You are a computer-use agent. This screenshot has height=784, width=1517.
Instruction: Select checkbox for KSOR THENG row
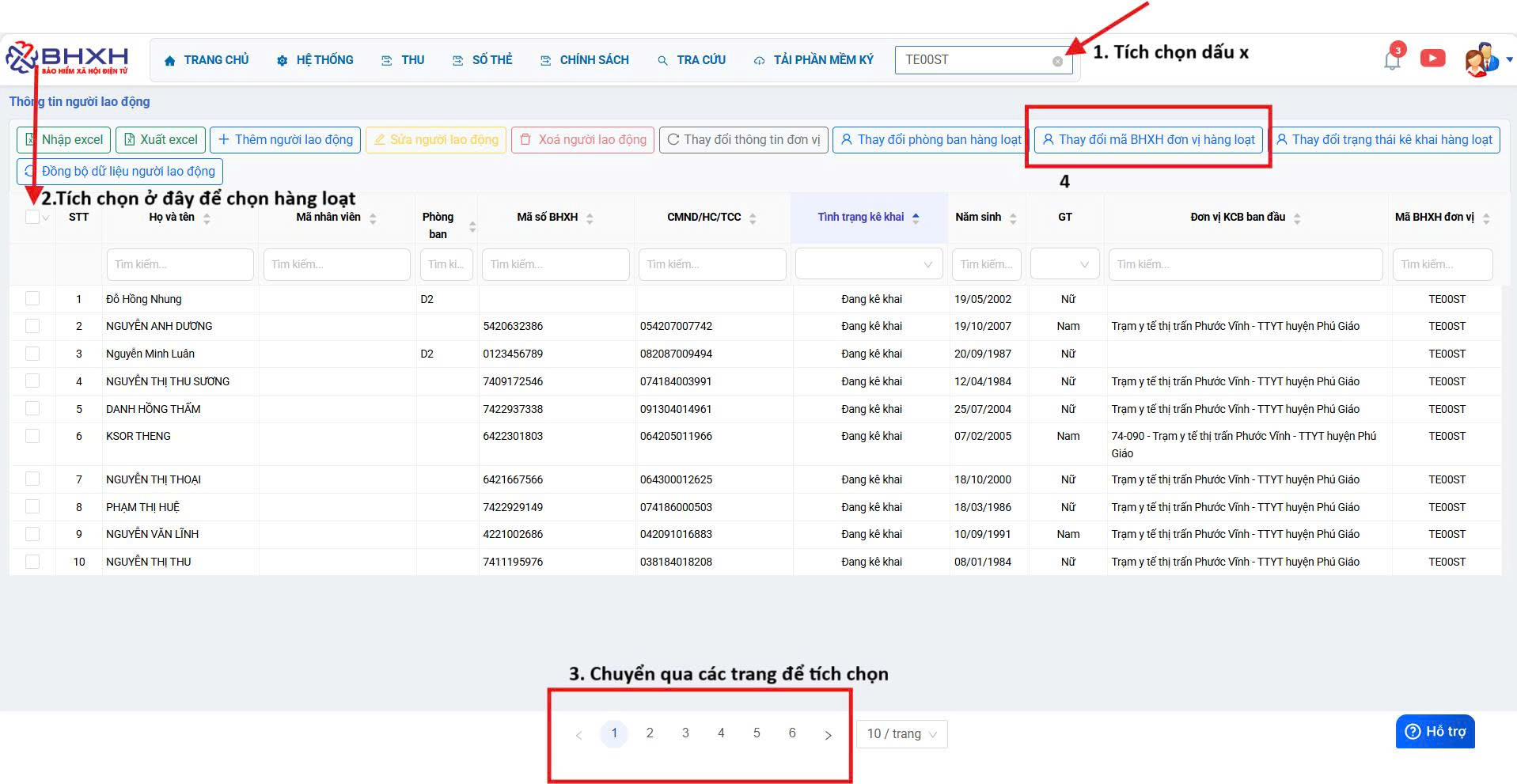(x=32, y=436)
